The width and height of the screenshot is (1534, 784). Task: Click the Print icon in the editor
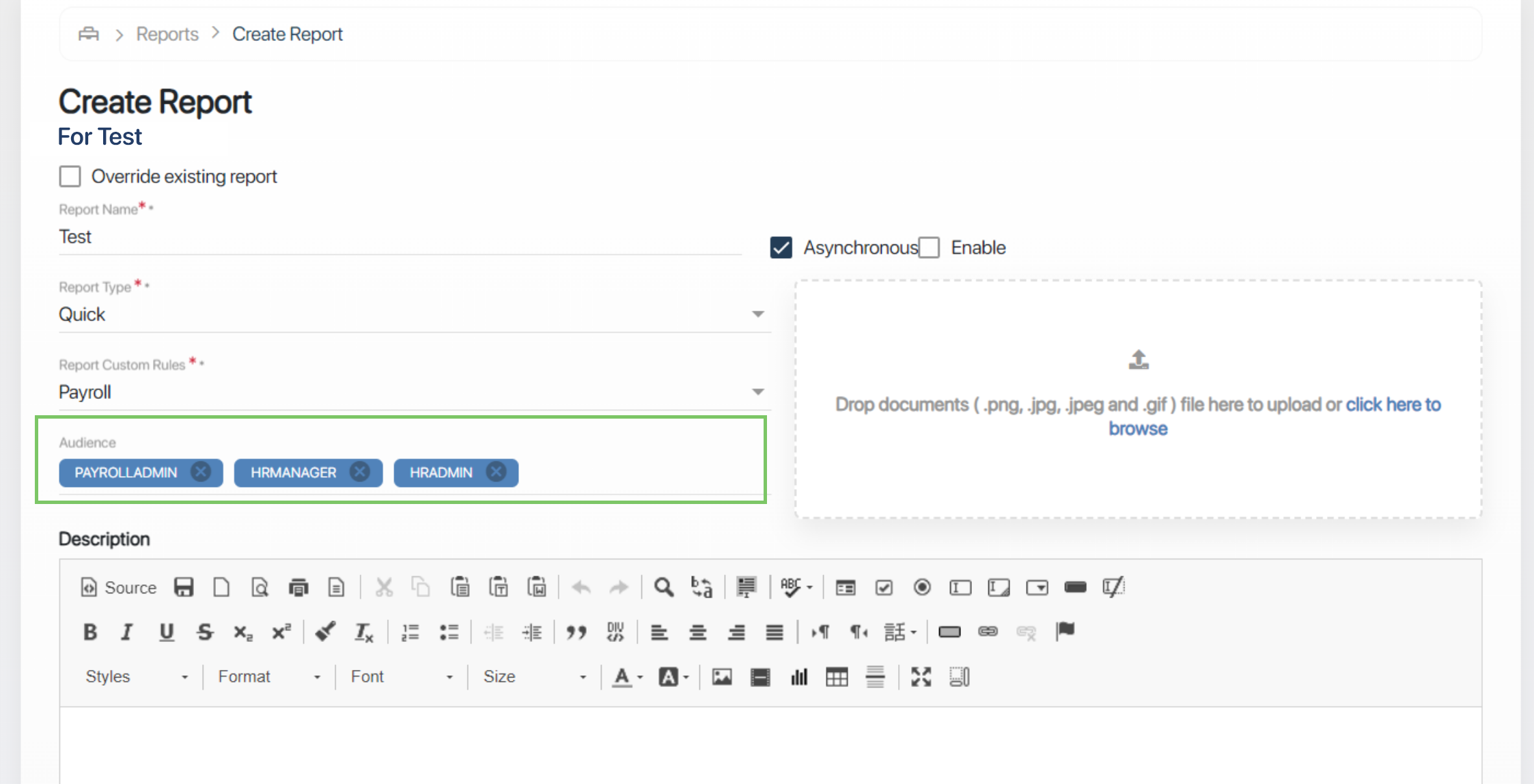coord(298,587)
